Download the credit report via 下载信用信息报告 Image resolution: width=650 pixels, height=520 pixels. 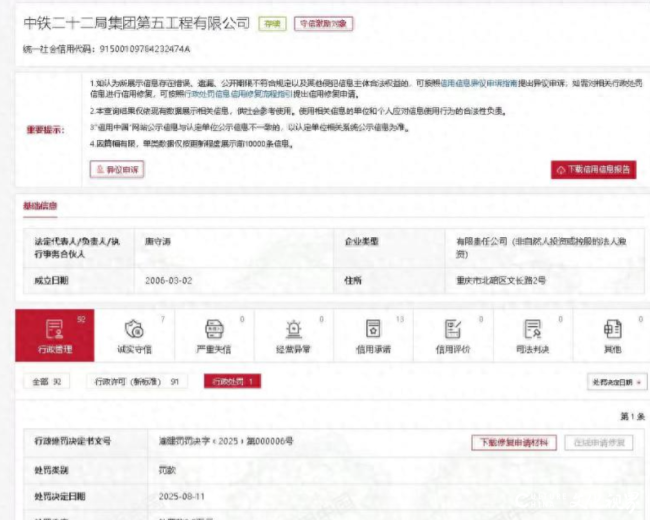click(593, 170)
